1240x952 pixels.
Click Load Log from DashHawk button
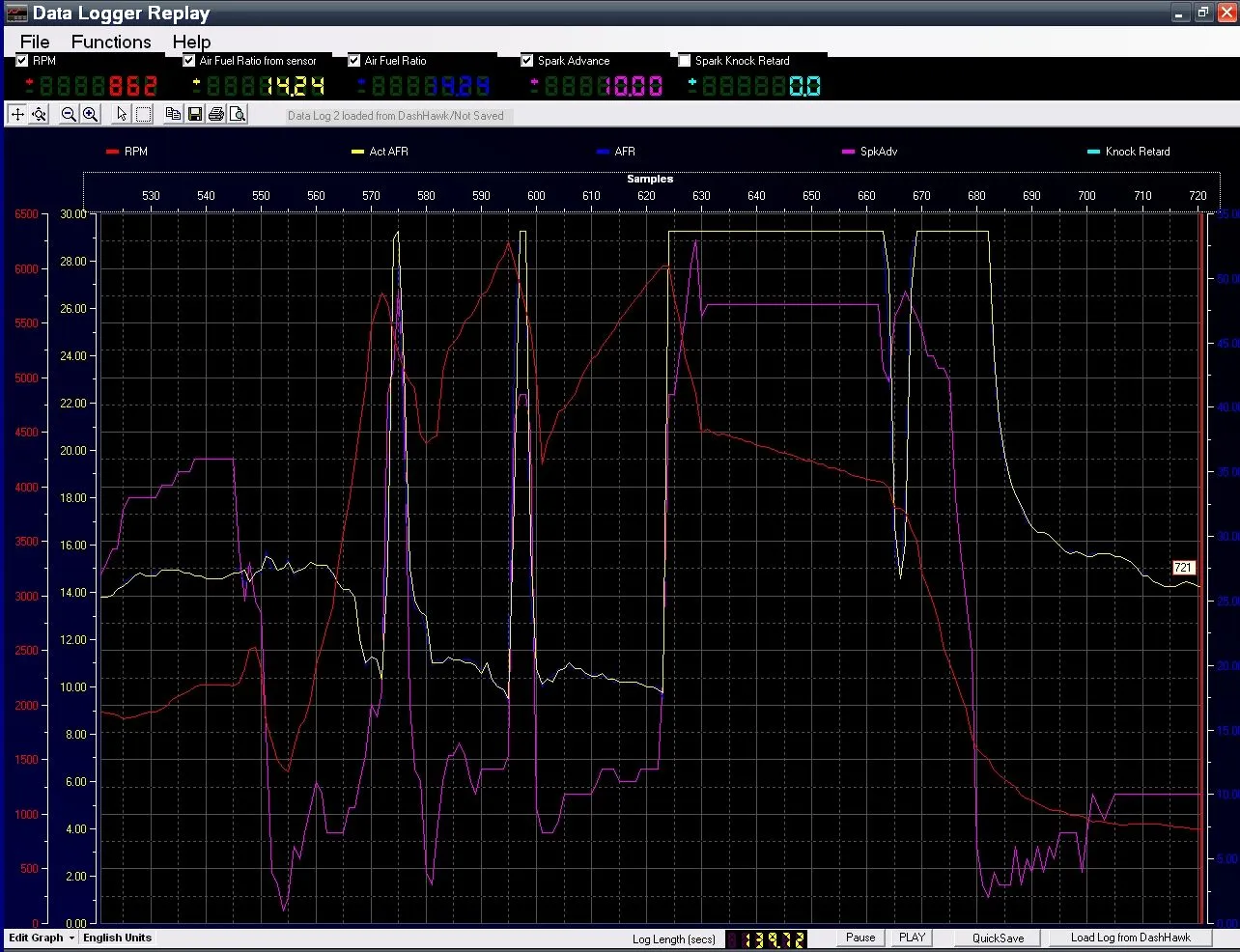(x=1130, y=938)
